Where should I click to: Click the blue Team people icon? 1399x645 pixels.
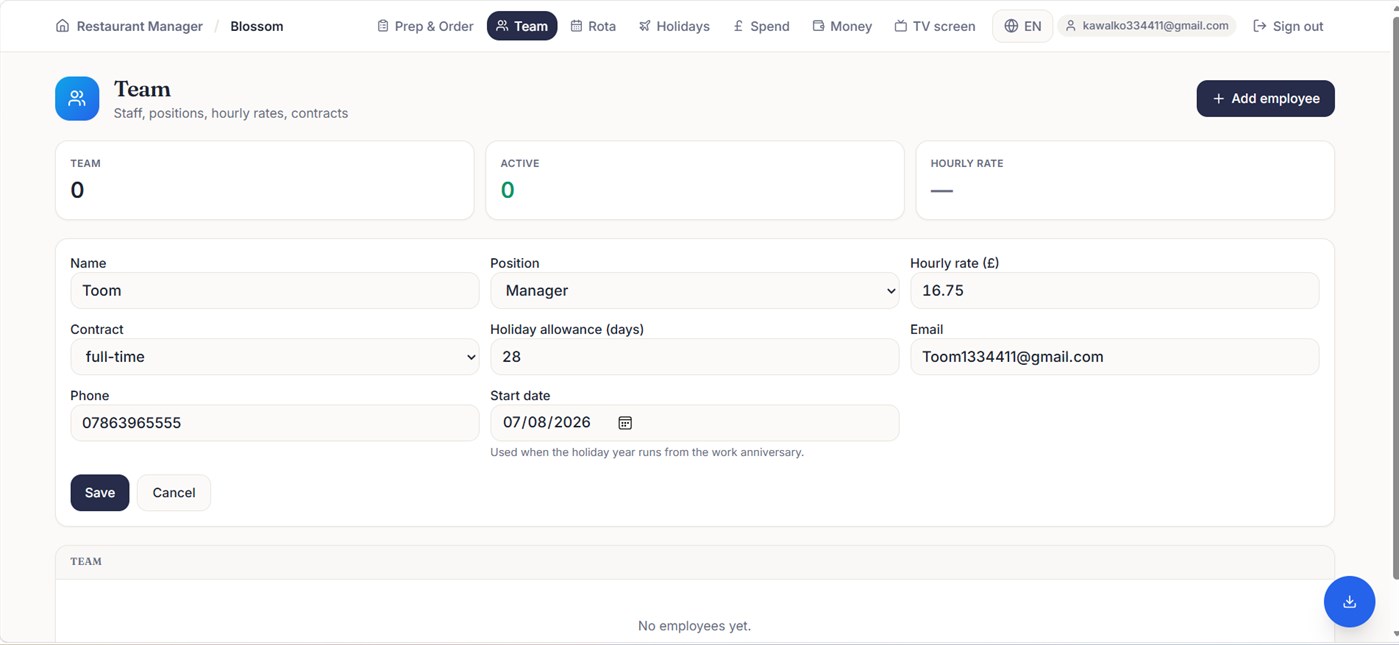(x=77, y=98)
